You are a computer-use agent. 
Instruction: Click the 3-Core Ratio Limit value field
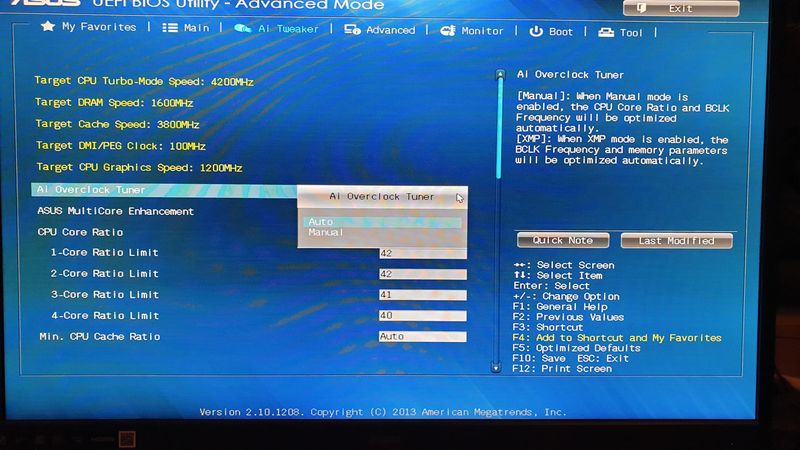(422, 295)
